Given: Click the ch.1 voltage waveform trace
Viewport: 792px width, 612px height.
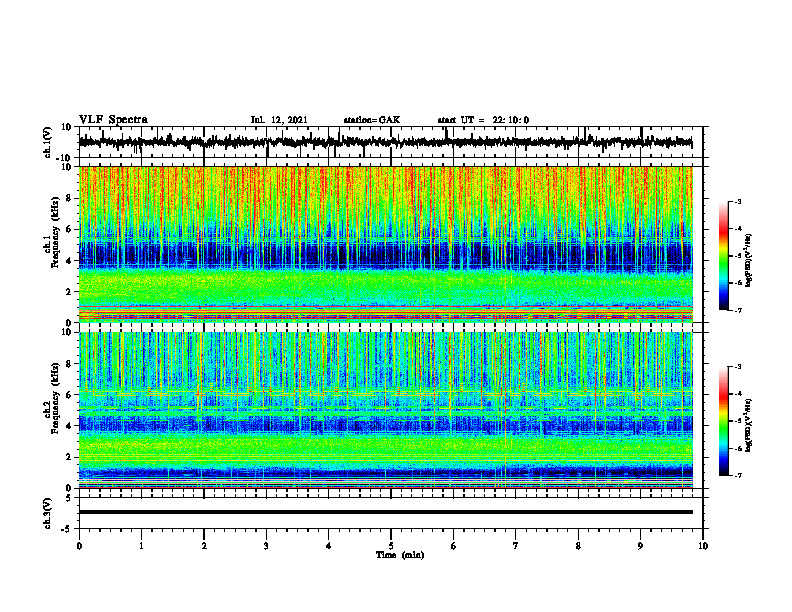Looking at the screenshot, I should point(385,142).
